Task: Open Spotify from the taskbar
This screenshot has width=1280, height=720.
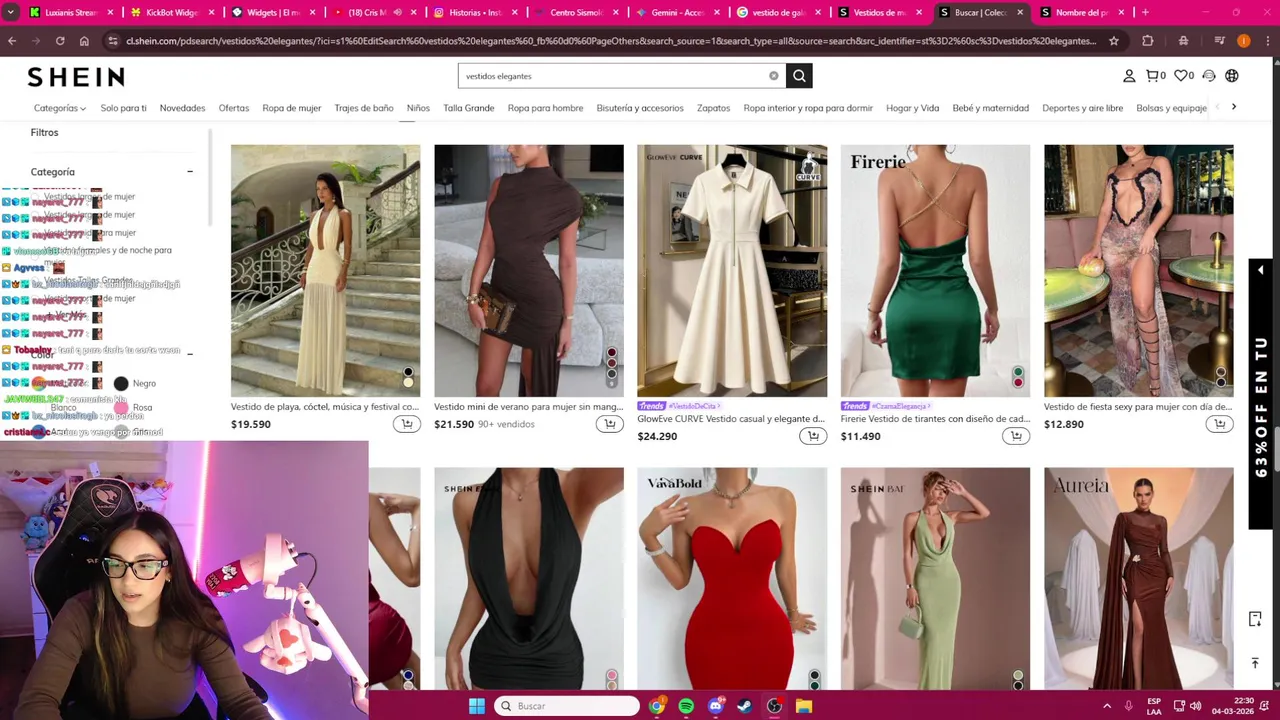Action: pos(686,706)
